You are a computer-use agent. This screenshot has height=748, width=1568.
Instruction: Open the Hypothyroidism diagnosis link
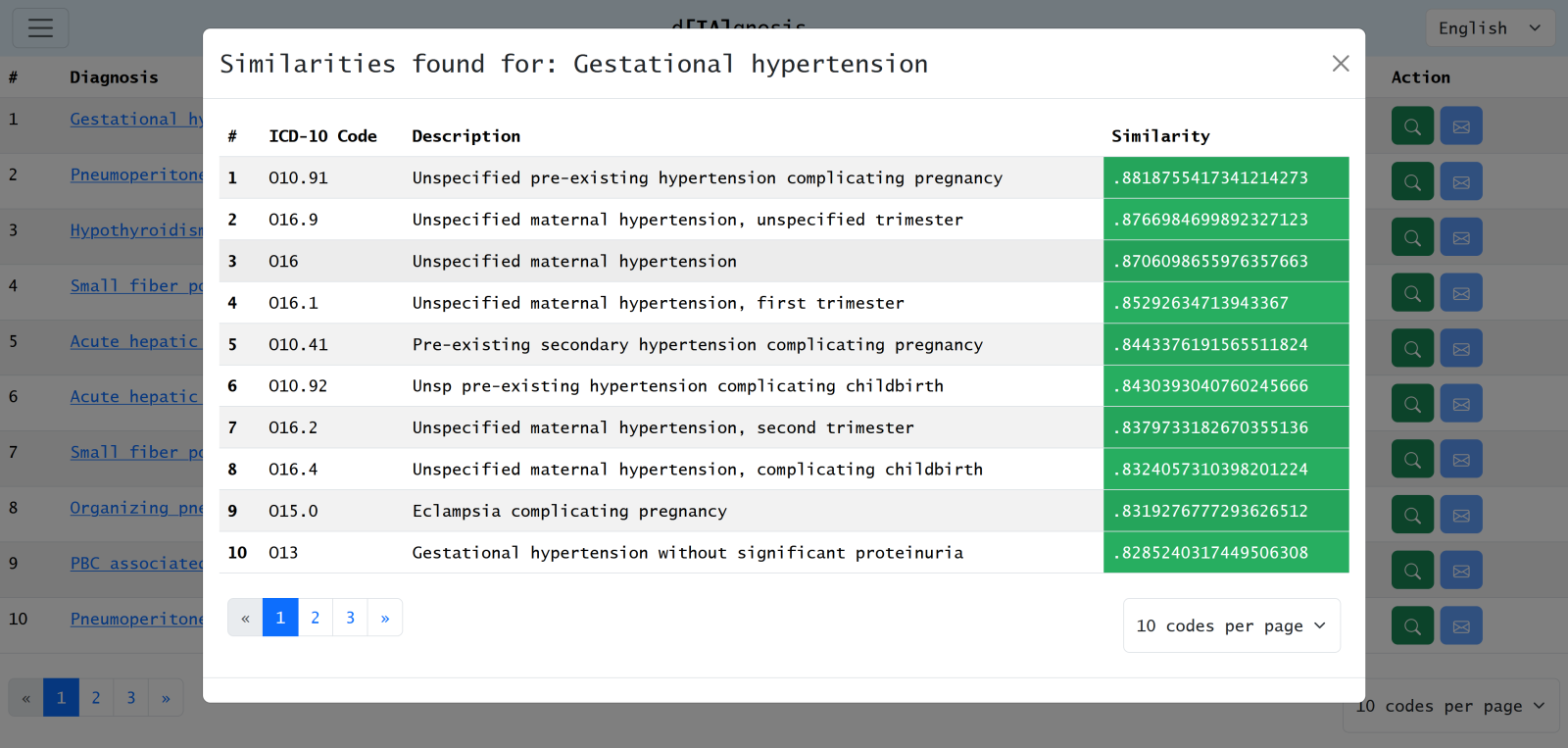[136, 230]
